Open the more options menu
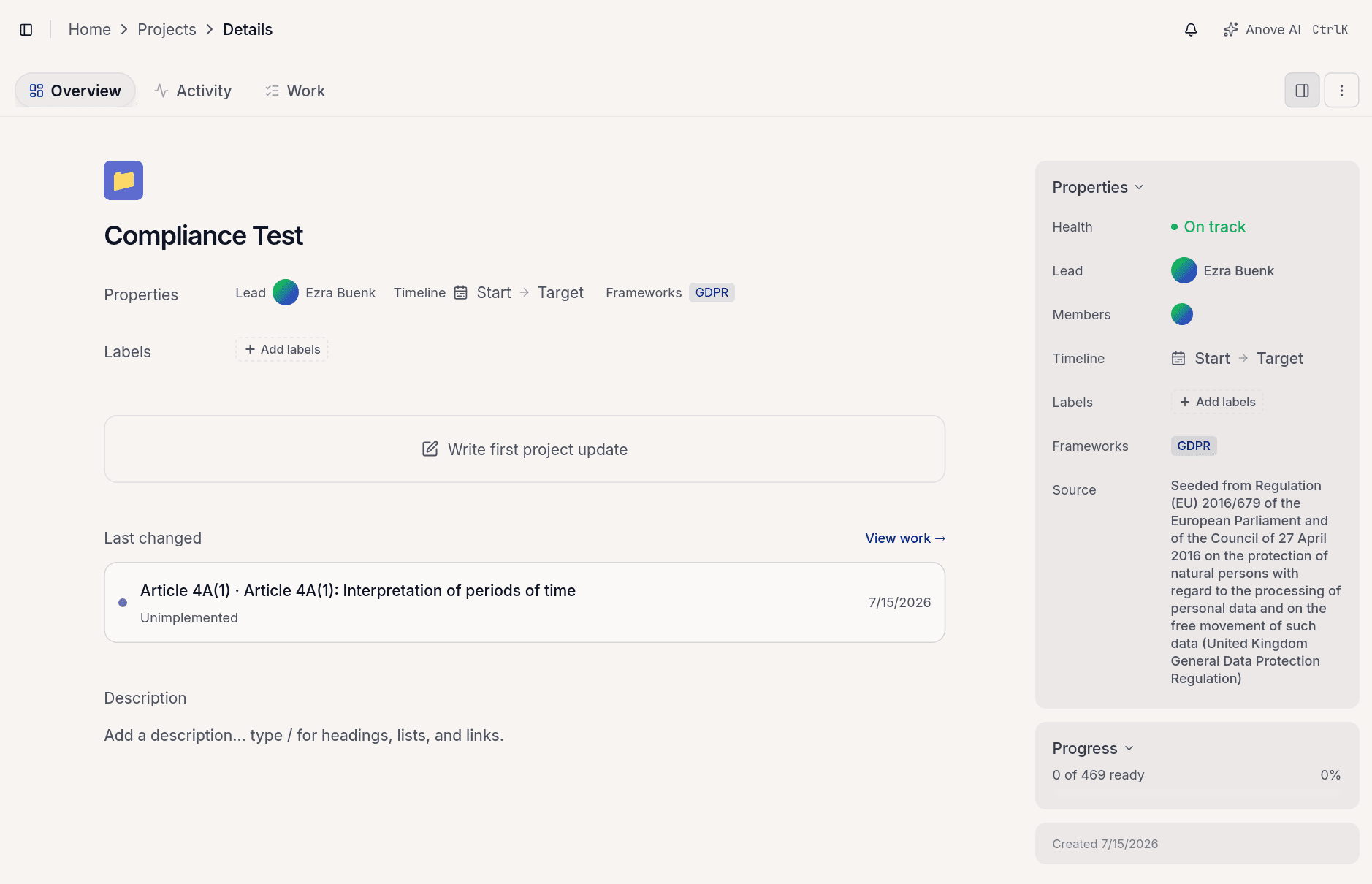The width and height of the screenshot is (1372, 884). 1341,91
